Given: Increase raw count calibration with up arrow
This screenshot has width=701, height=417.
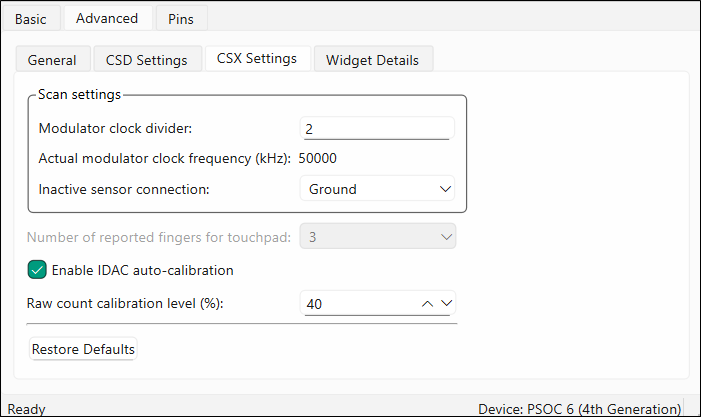Looking at the screenshot, I should [428, 303].
